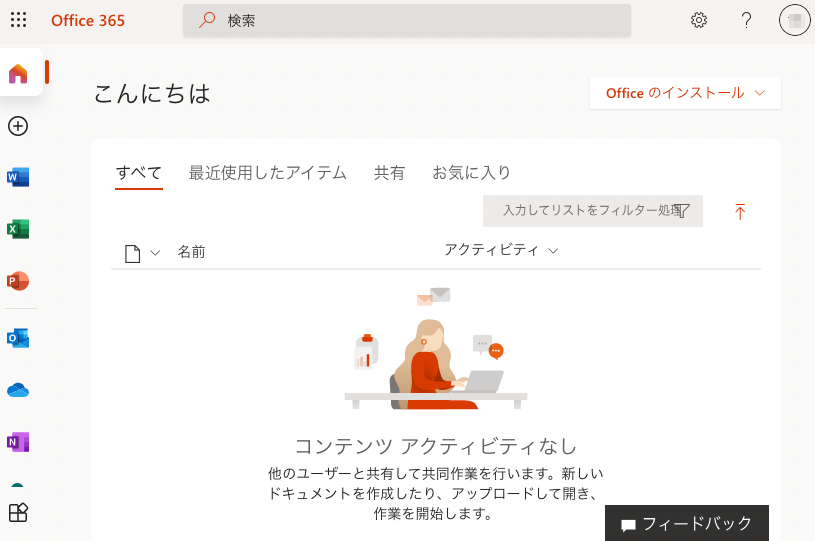Expand the file type filter chevron

point(155,253)
